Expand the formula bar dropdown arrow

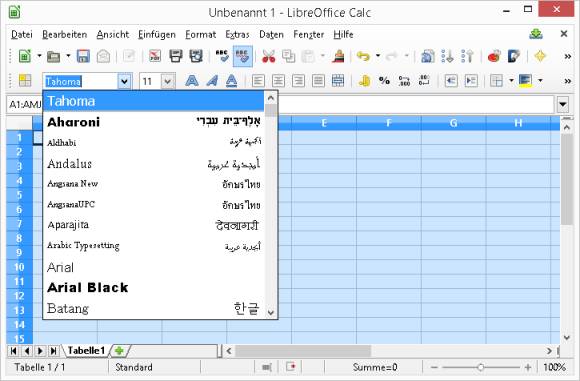point(563,105)
